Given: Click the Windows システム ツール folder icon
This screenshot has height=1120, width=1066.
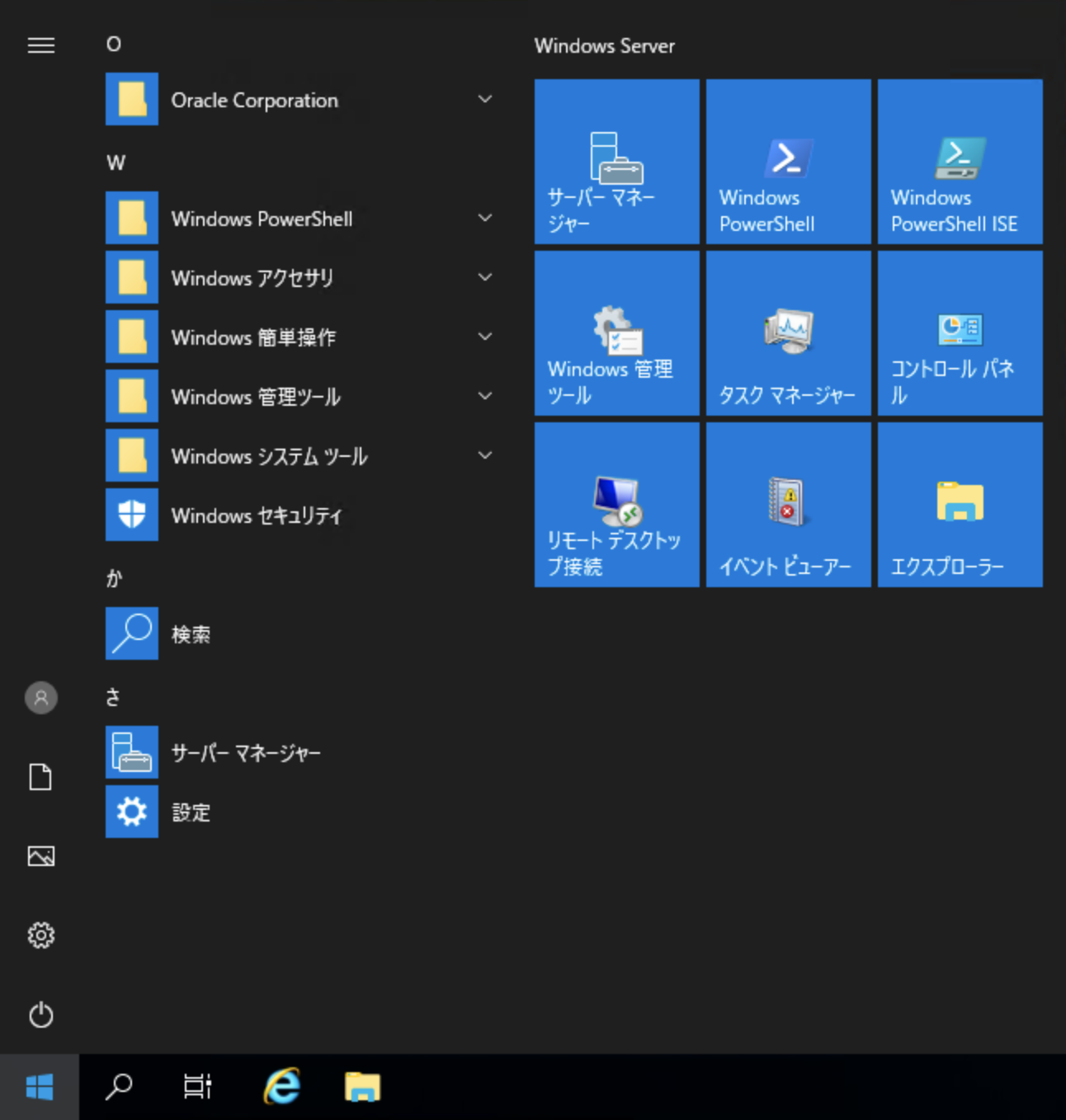Looking at the screenshot, I should click(x=132, y=455).
